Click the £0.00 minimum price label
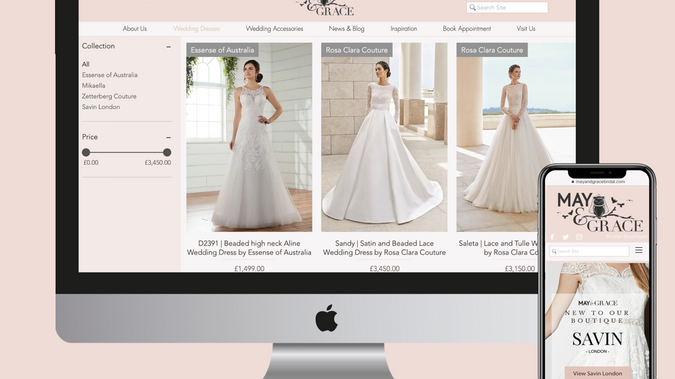675x379 pixels. (91, 163)
